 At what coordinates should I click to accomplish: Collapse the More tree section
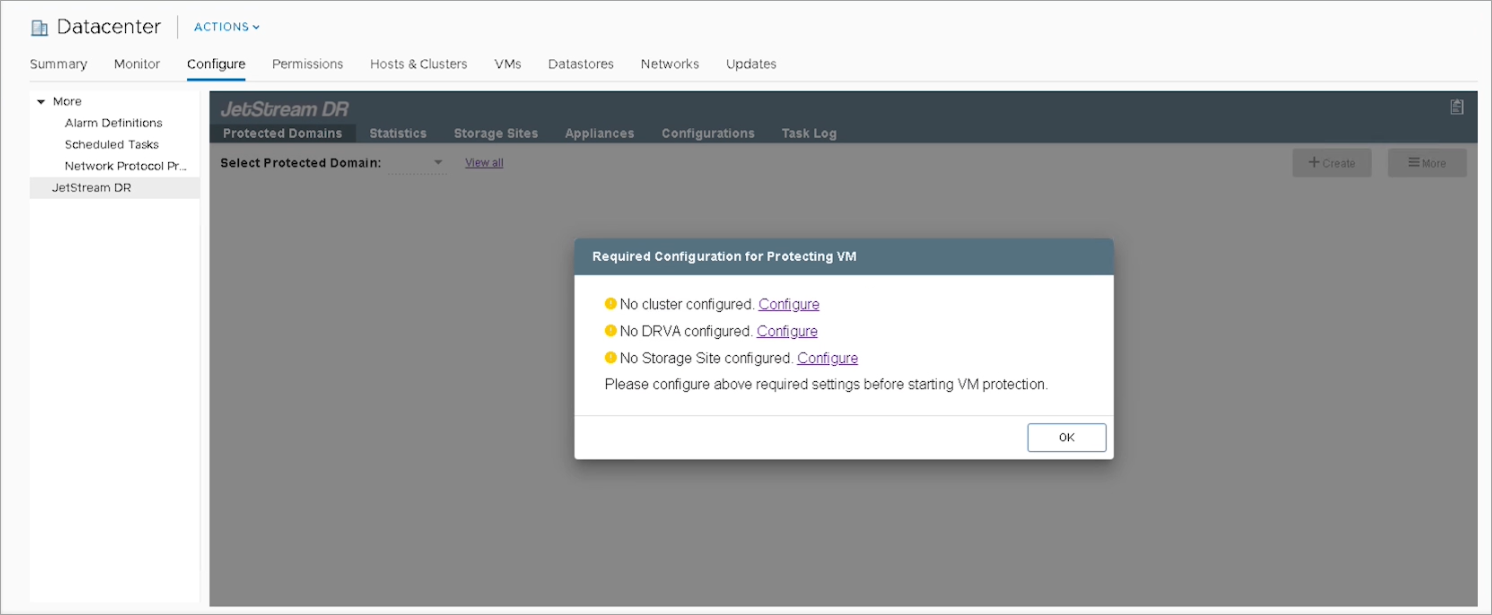pyautogui.click(x=41, y=101)
